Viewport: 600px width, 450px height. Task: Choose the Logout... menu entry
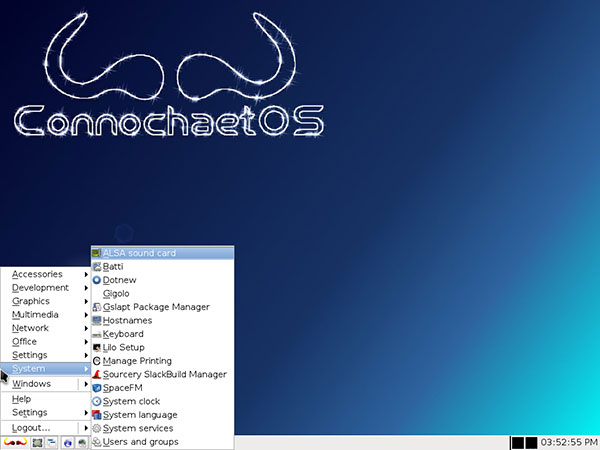(39, 428)
